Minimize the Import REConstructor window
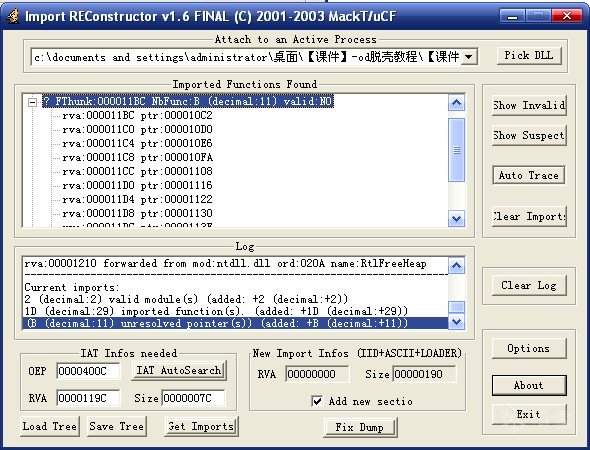The width and height of the screenshot is (590, 450). (512, 16)
